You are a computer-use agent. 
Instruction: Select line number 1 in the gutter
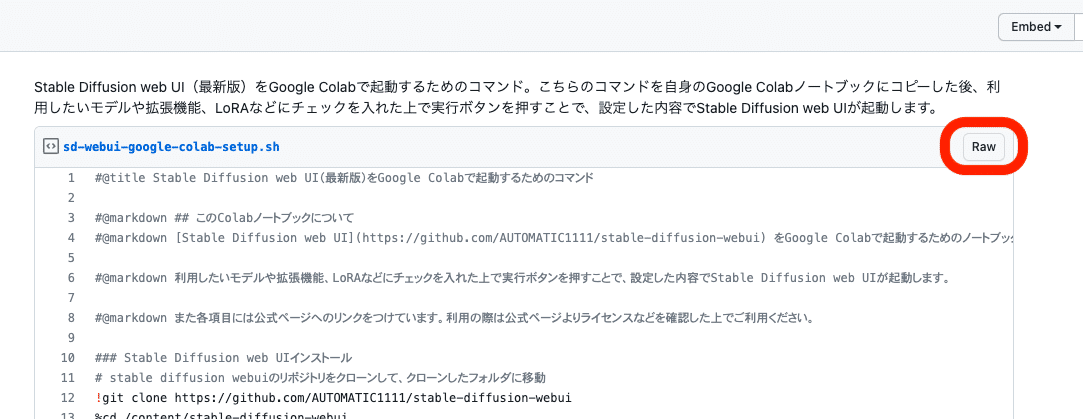[x=71, y=178]
